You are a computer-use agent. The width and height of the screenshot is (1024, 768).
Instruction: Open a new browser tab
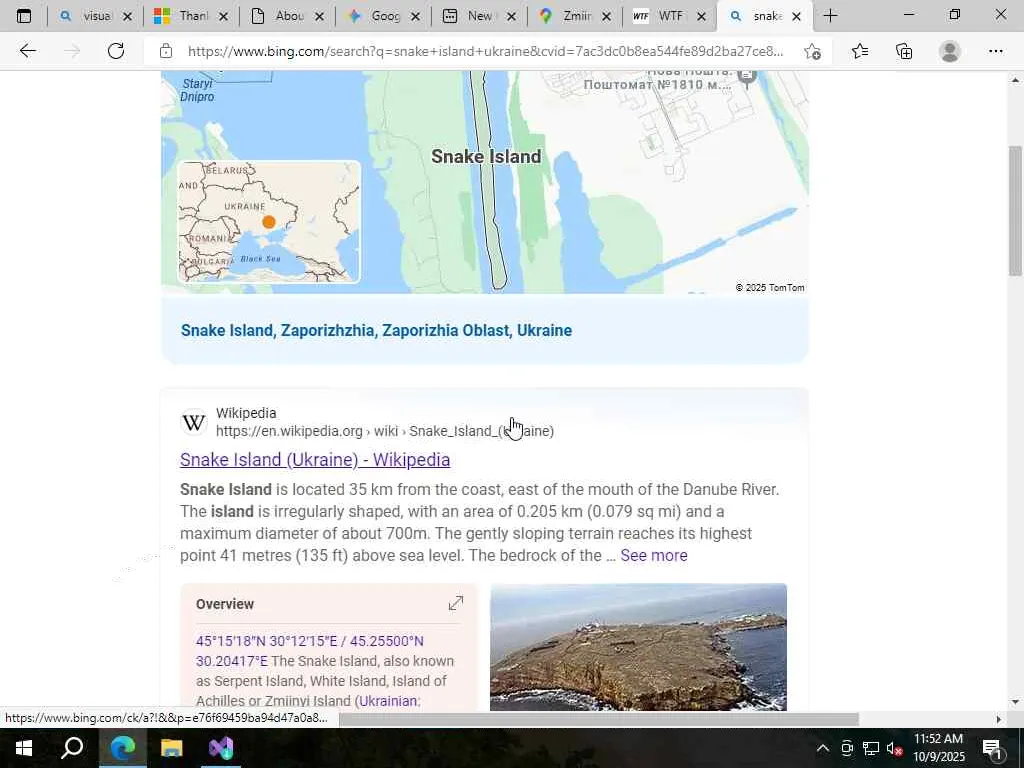[x=830, y=16]
